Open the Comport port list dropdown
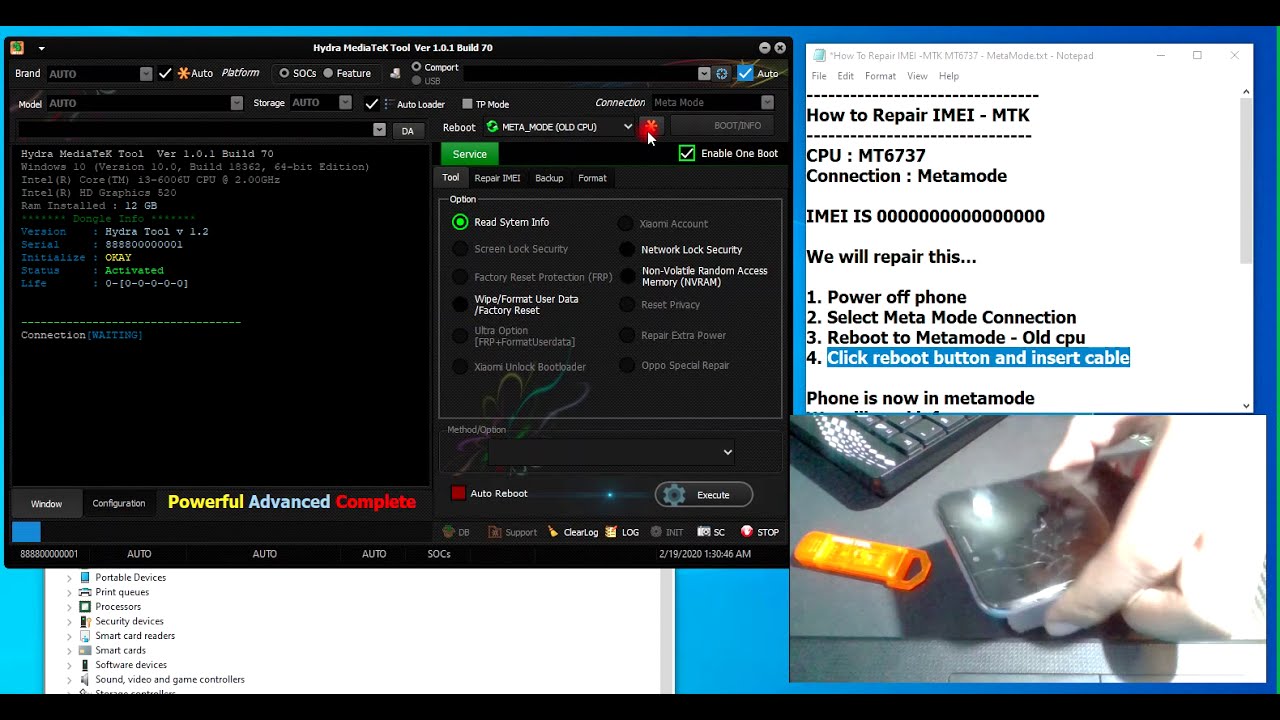The image size is (1280, 720). (x=704, y=74)
